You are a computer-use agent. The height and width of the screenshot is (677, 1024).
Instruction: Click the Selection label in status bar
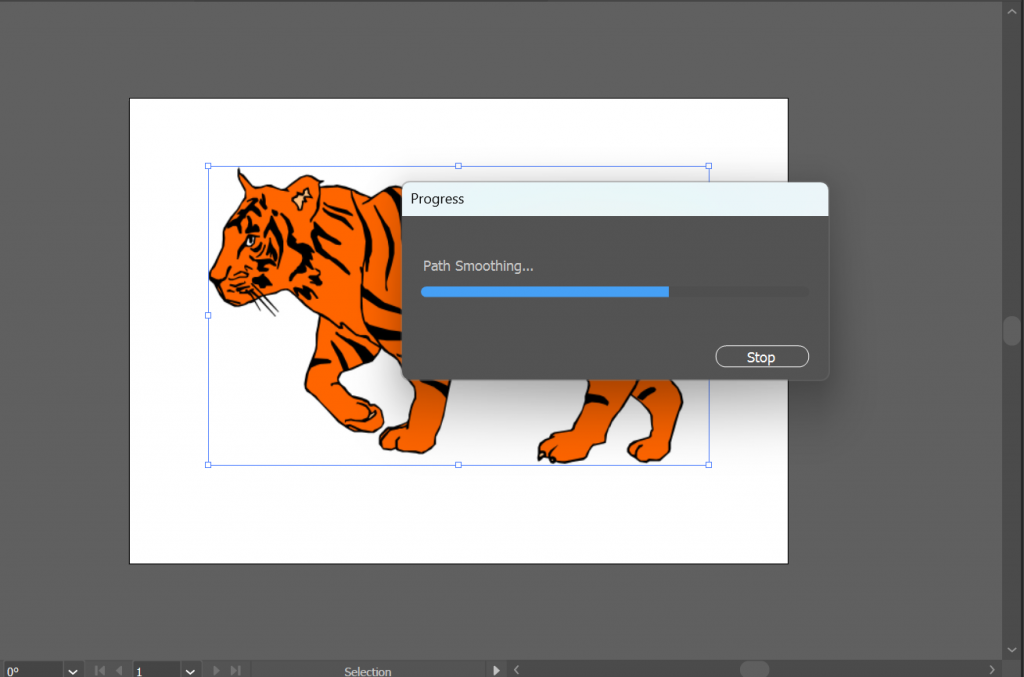368,670
